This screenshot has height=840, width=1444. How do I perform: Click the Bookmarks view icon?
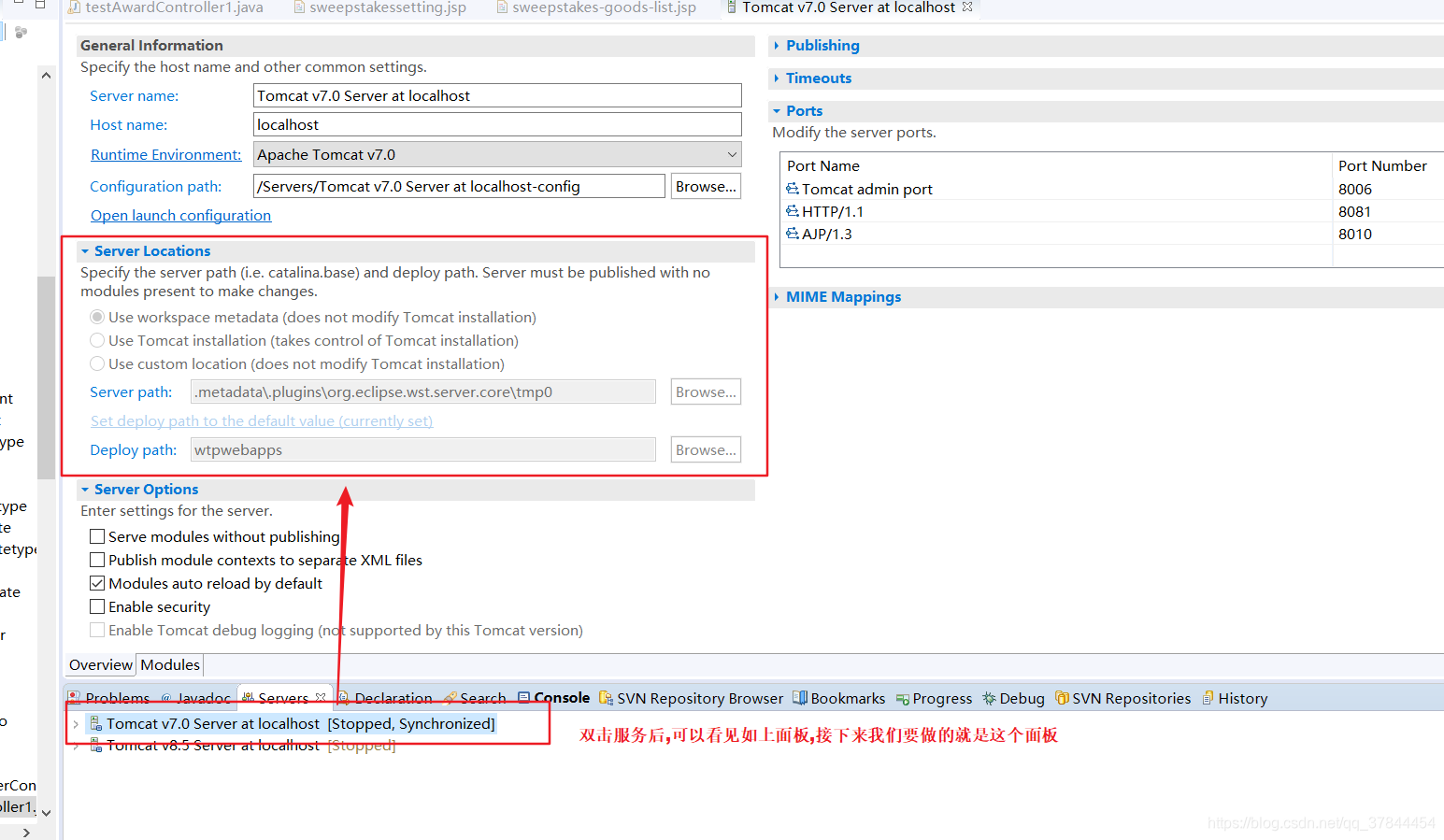point(800,698)
